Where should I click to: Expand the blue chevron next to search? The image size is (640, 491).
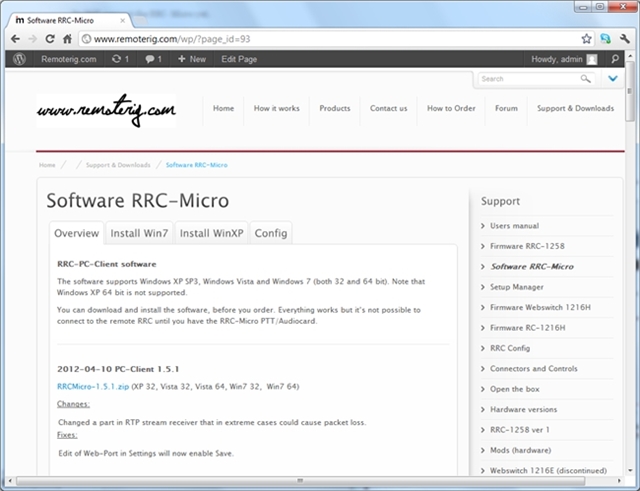click(613, 79)
